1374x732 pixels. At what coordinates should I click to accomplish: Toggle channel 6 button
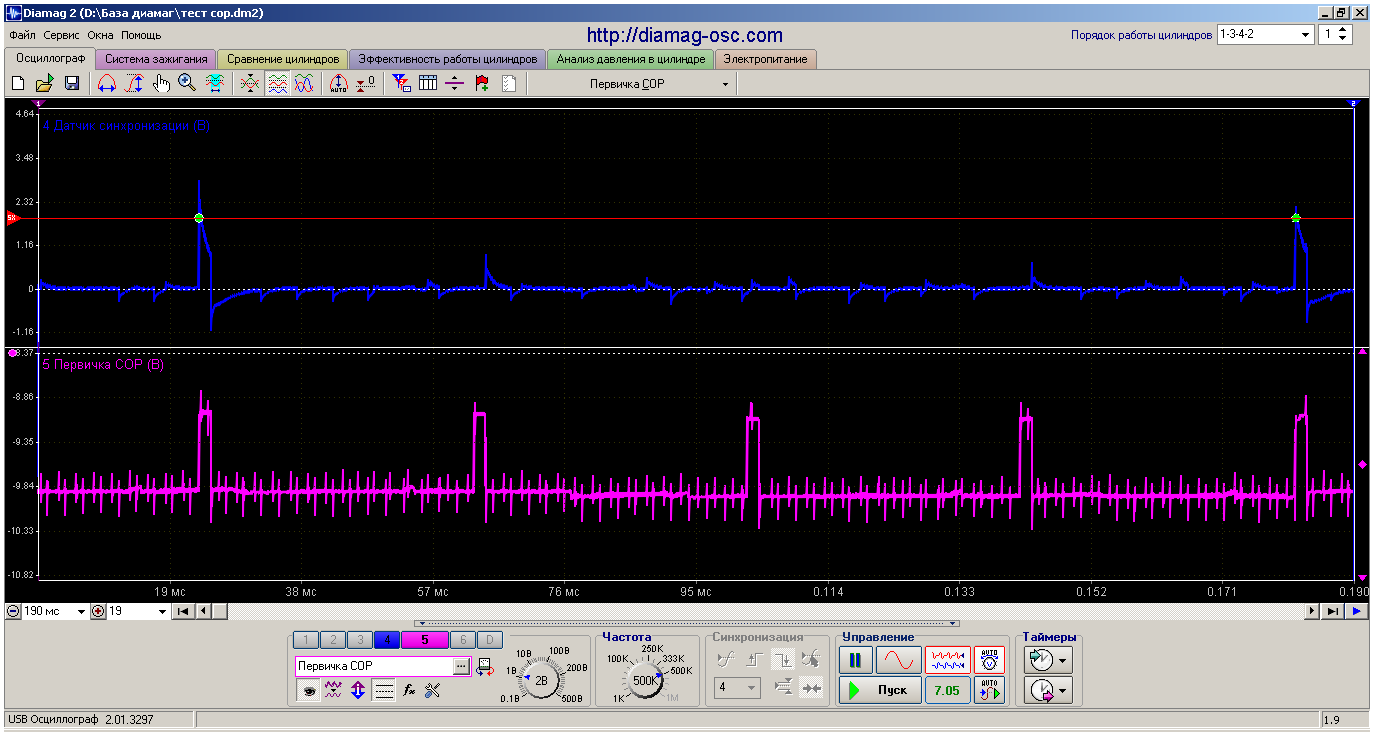[x=462, y=640]
